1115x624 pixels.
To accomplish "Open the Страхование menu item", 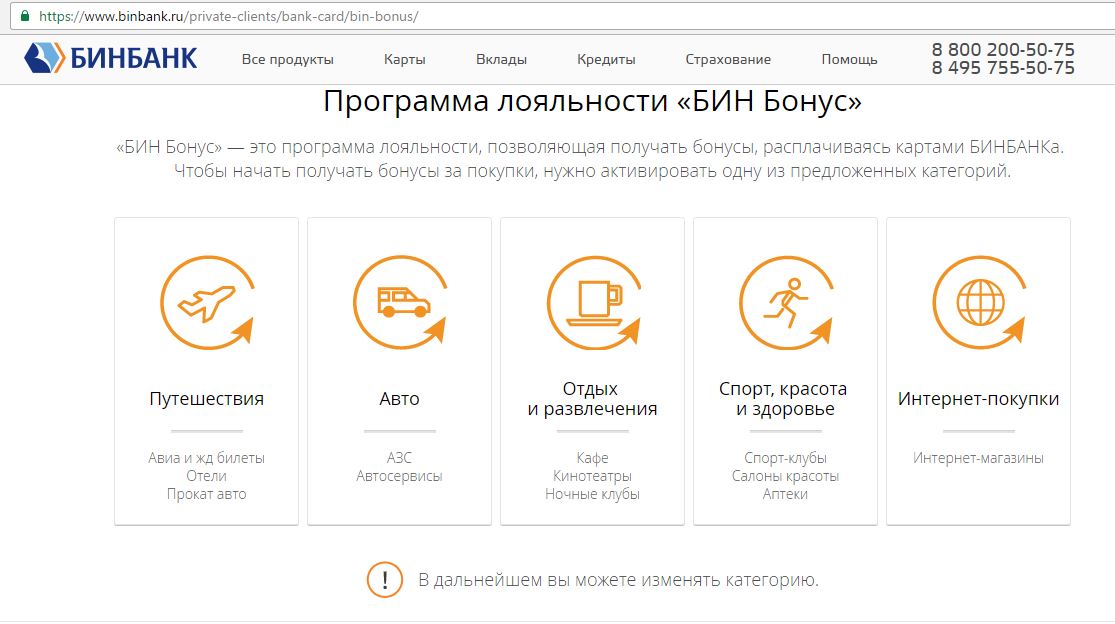I will pos(728,59).
